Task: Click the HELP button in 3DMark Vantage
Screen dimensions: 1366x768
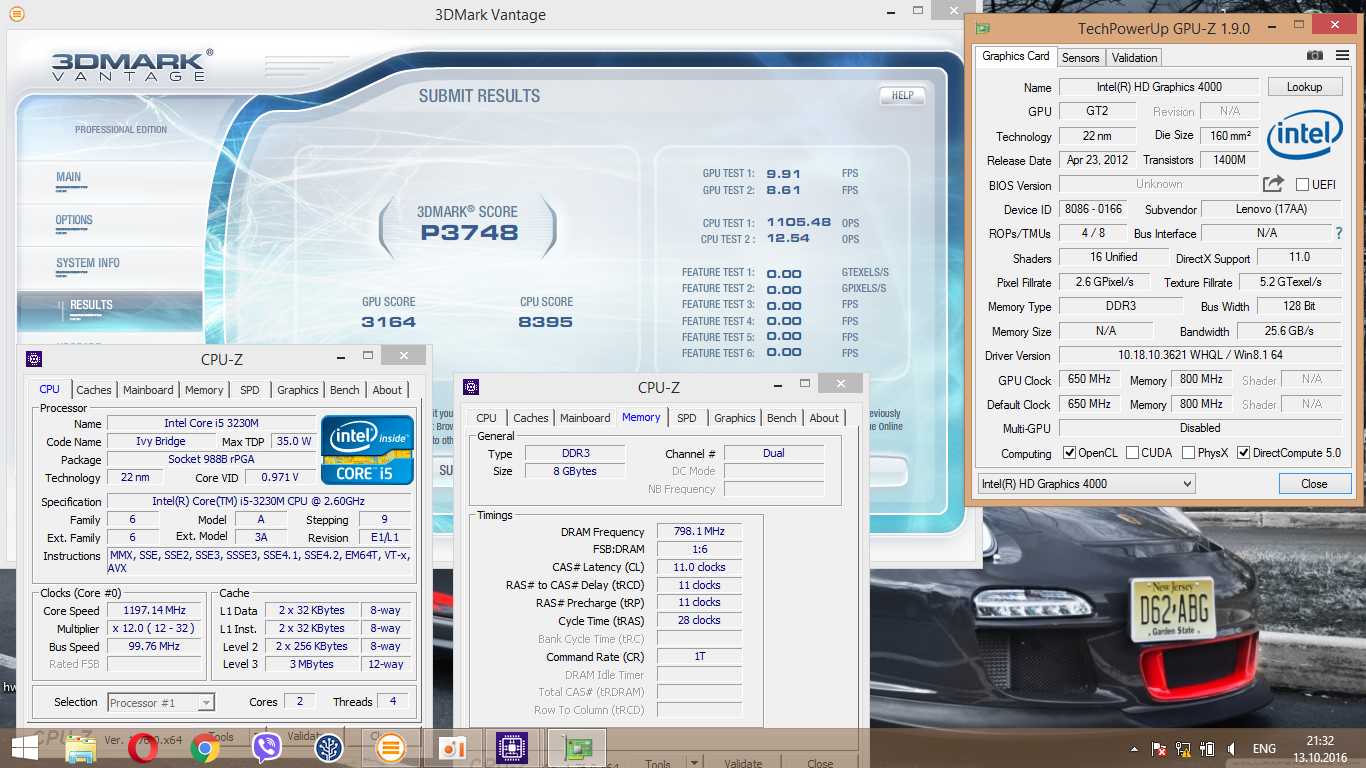Action: 902,95
